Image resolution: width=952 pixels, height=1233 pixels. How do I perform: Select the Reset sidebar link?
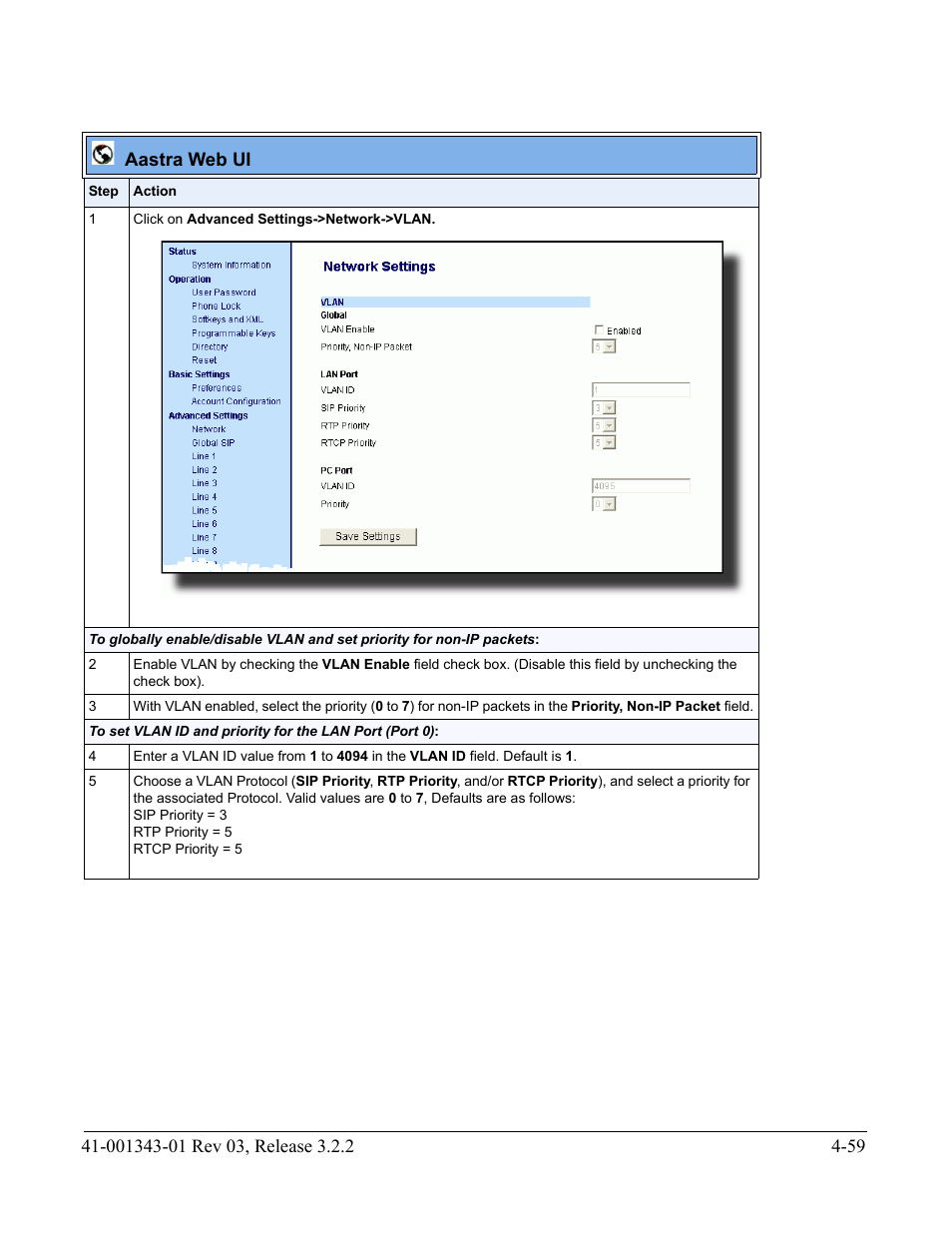[205, 360]
